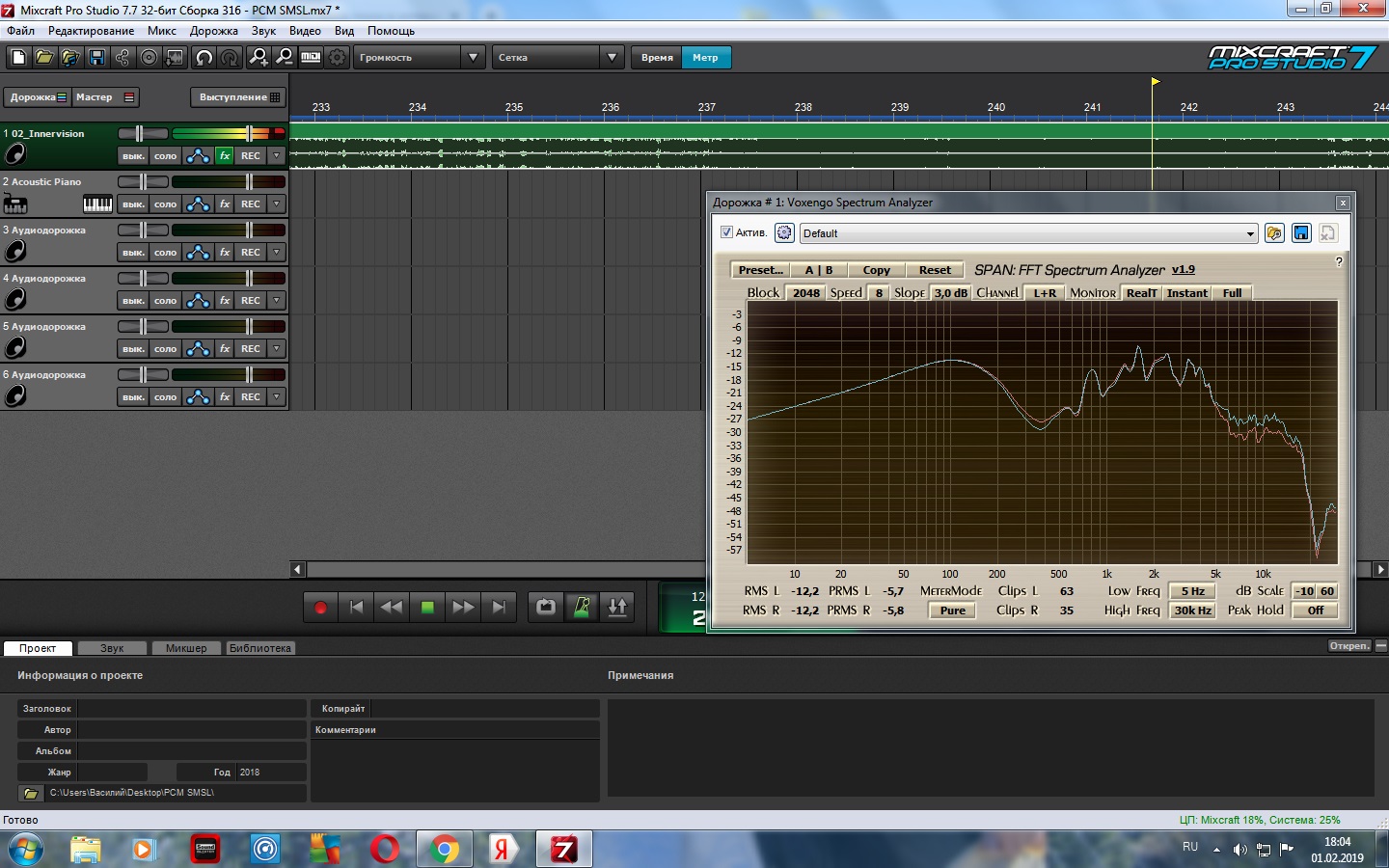Click the record button in the transport

(x=321, y=607)
